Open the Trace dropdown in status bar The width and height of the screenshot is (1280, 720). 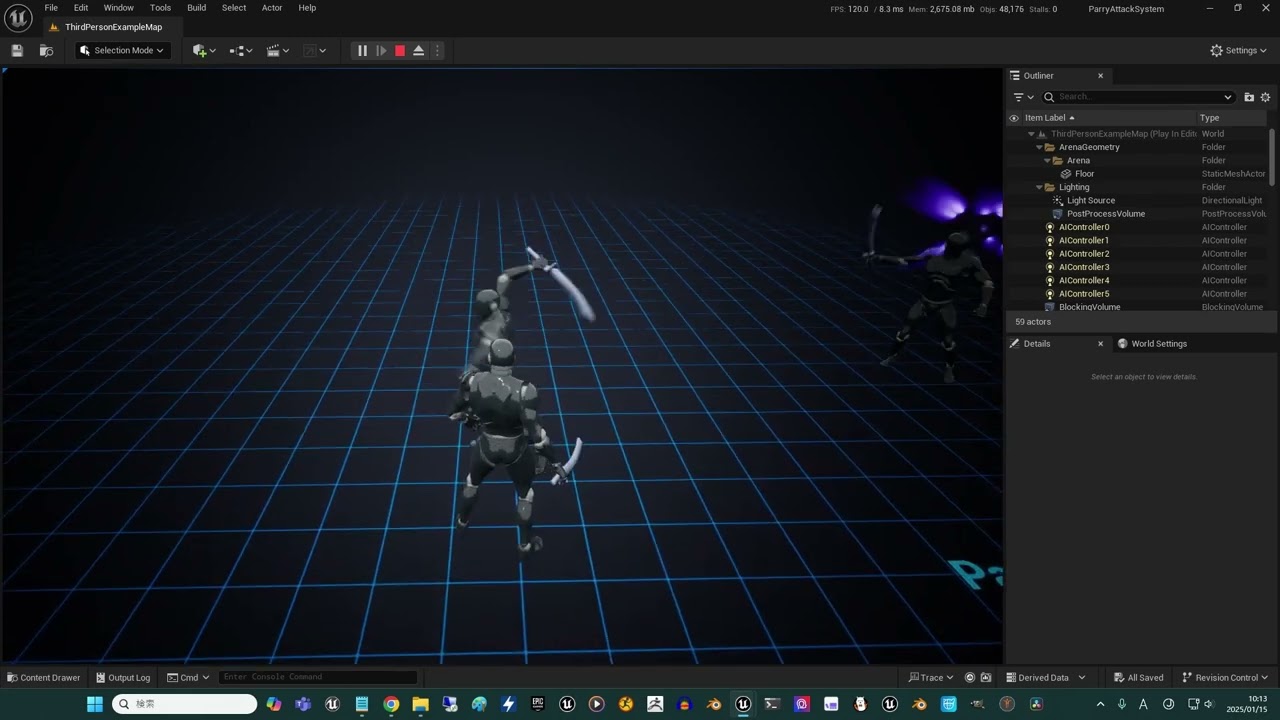[931, 678]
